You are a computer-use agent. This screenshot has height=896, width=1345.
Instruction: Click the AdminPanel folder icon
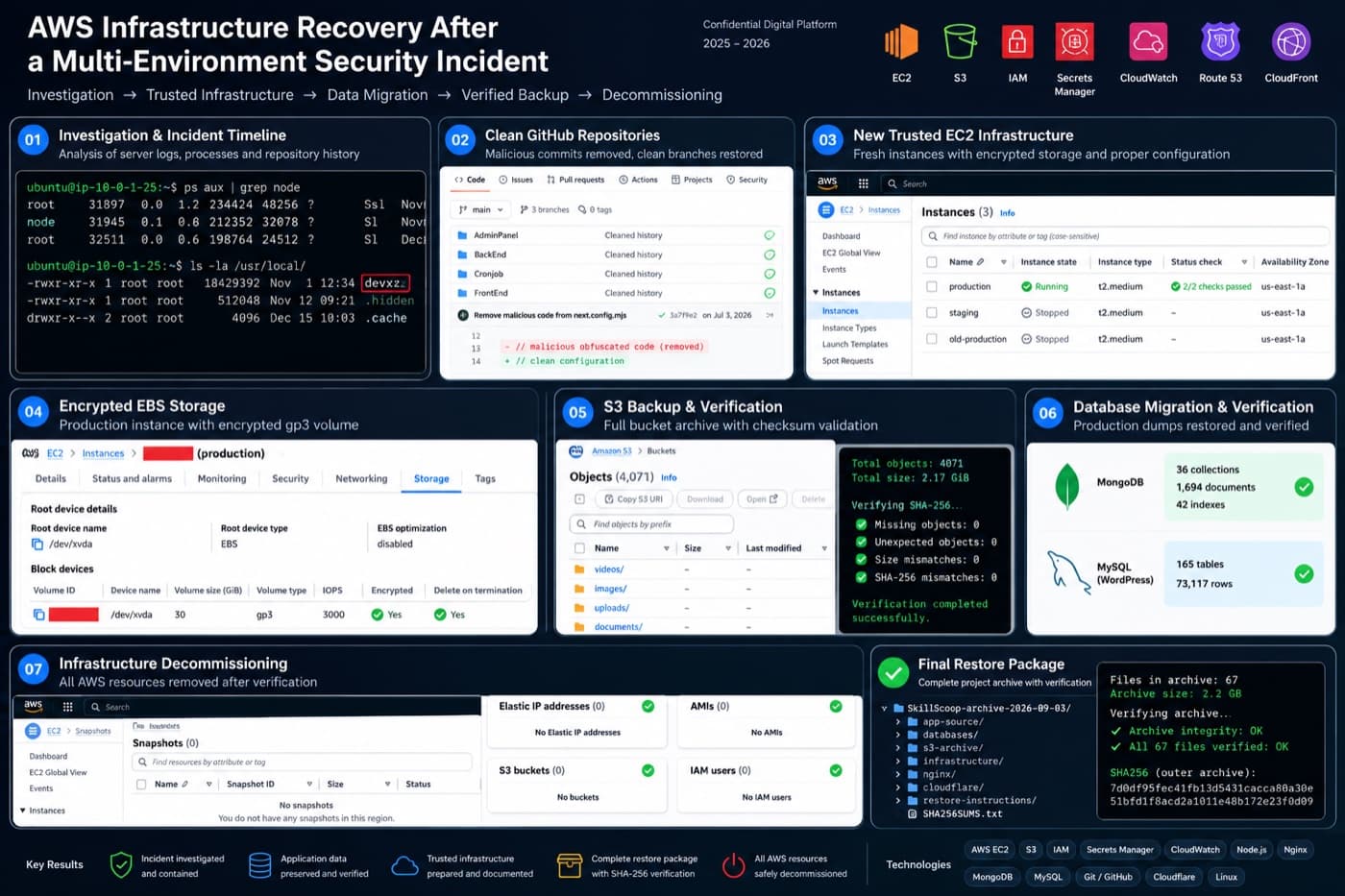pyautogui.click(x=462, y=235)
